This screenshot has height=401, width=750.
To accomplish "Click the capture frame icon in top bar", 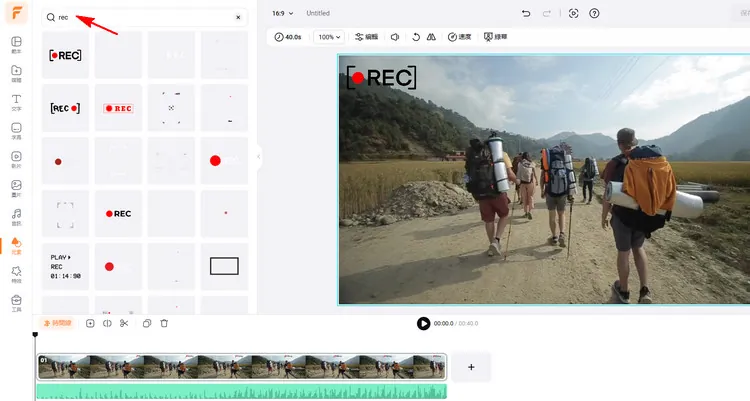I will [x=574, y=13].
